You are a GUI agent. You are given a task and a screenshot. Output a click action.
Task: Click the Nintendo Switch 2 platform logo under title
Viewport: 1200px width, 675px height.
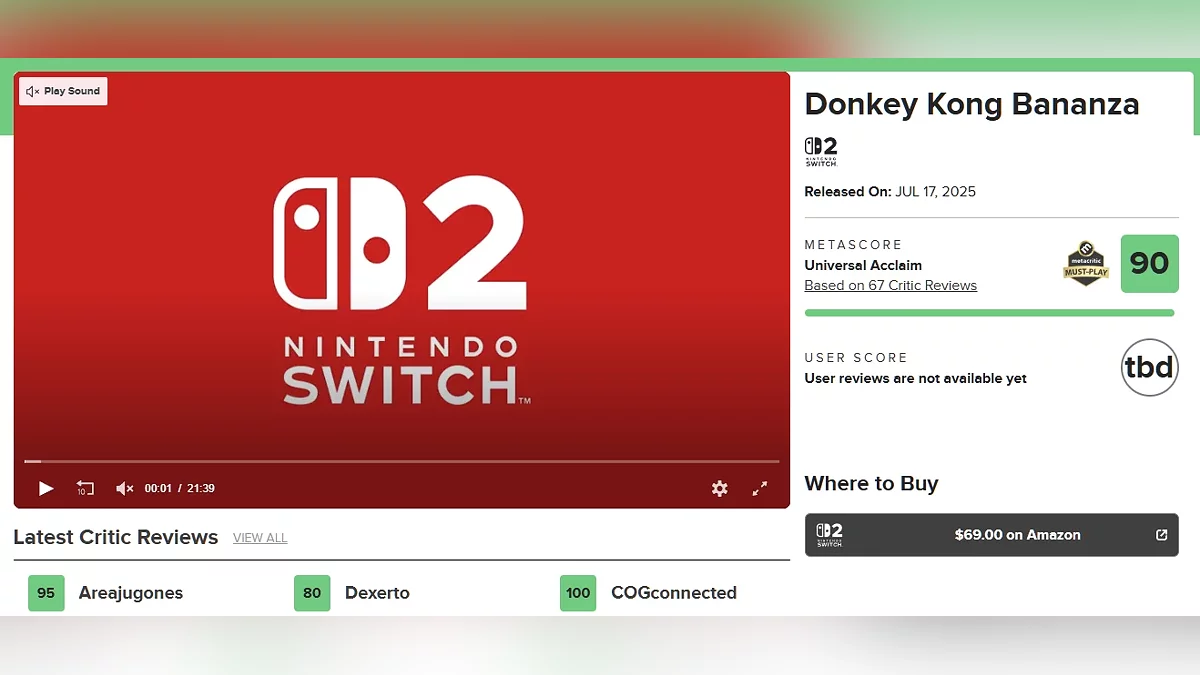[821, 151]
